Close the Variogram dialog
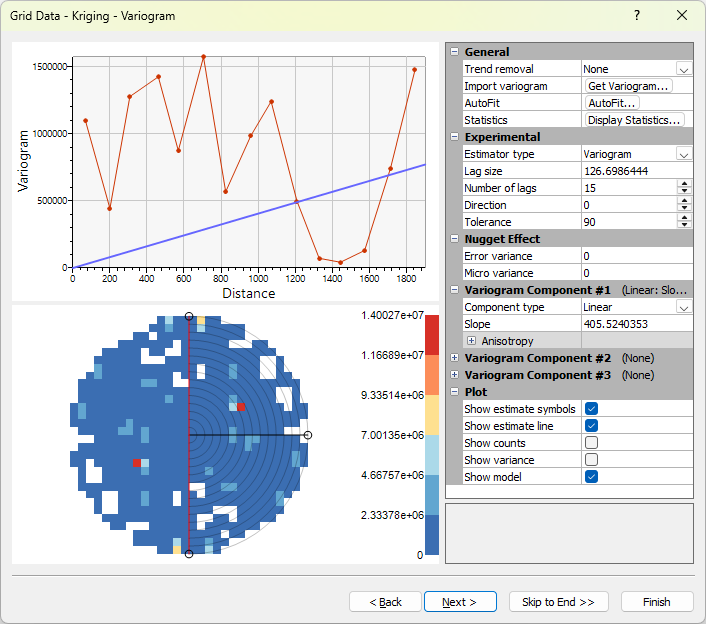Image resolution: width=706 pixels, height=624 pixels. tap(682, 15)
